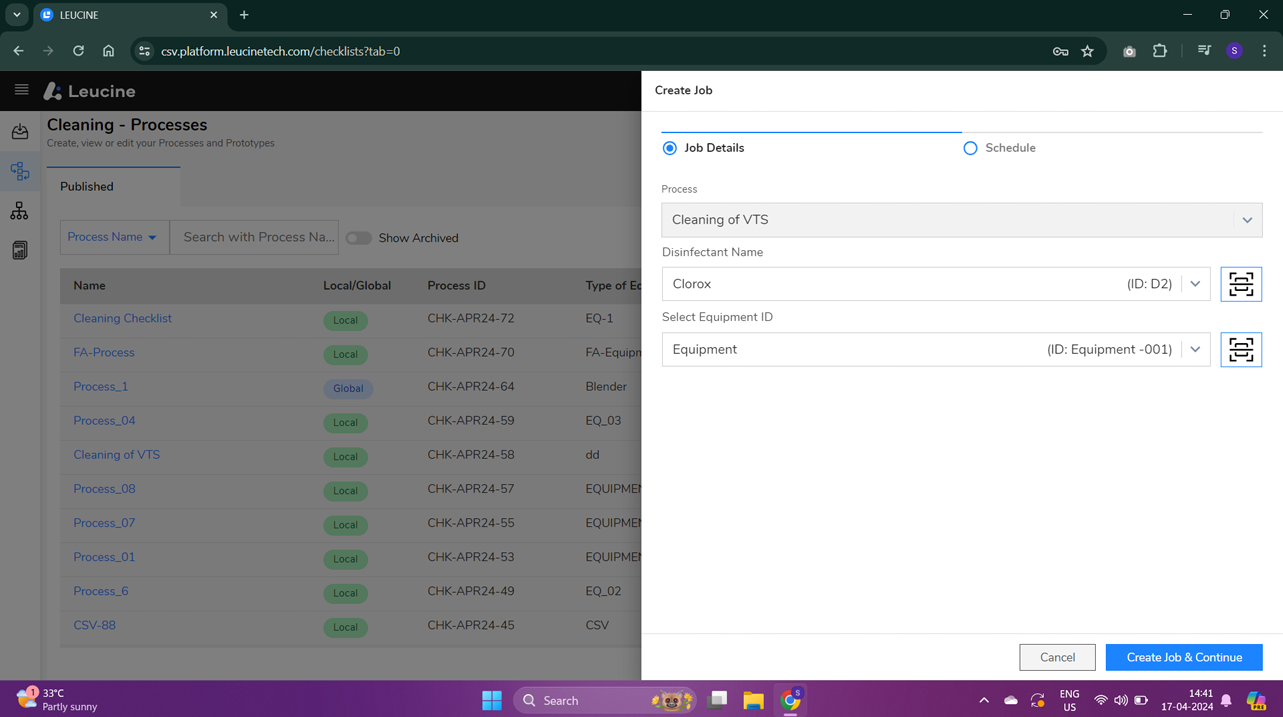Screen dimensions: 1283x717
Task: Close the LEUCINE browser tab
Action: [x=213, y=15]
